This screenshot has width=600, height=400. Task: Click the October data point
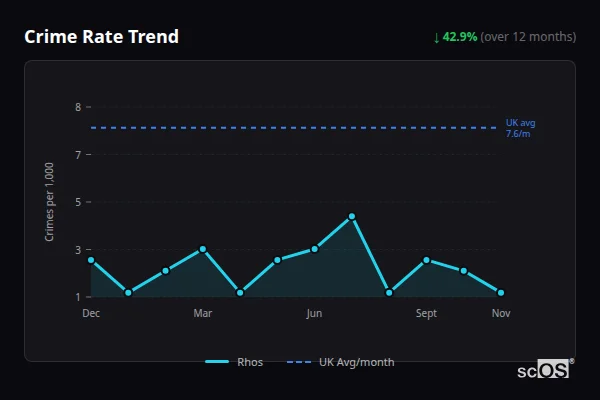tap(463, 271)
